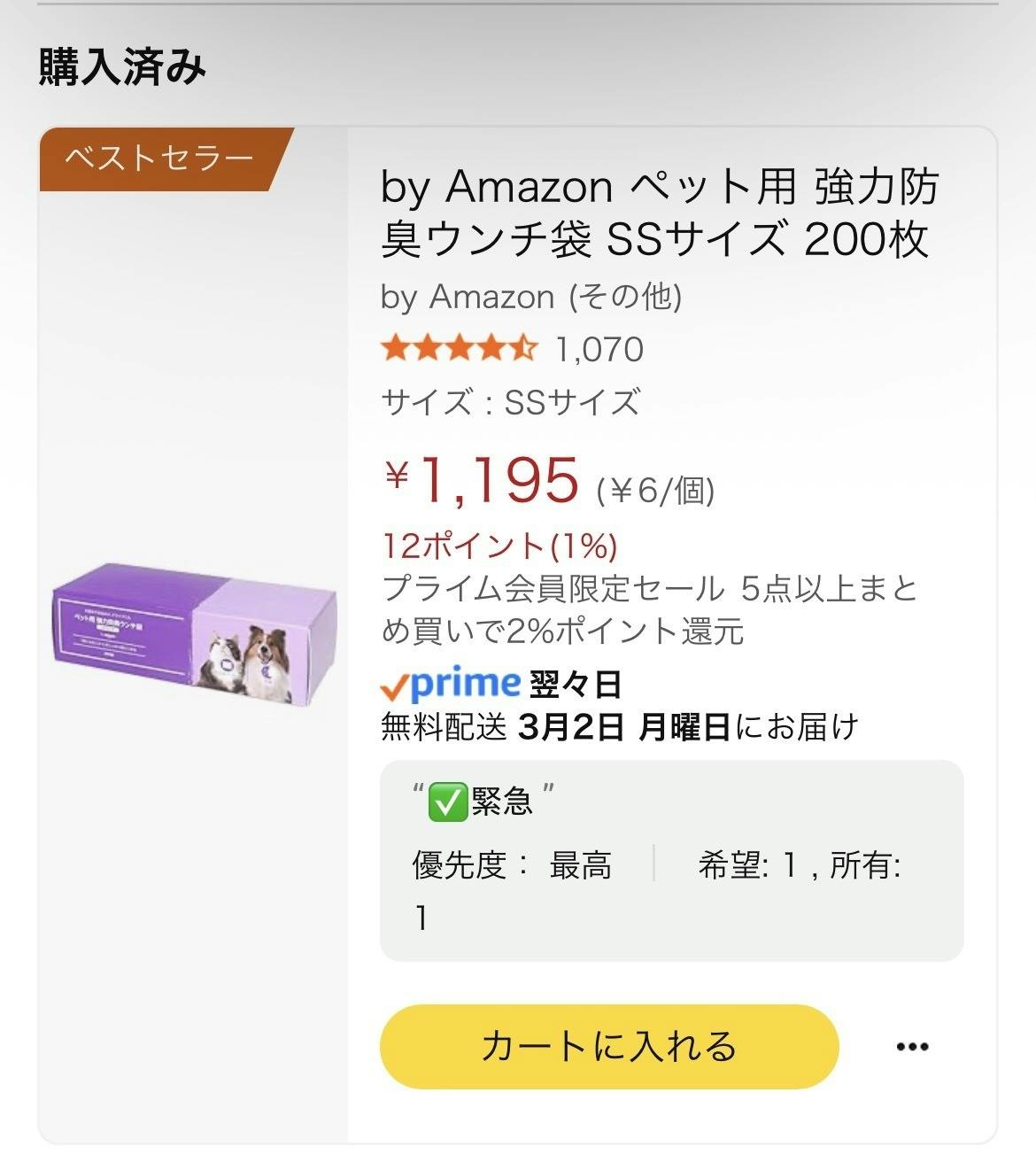Tap the prime logo badge
1036x1162 pixels.
point(450,684)
